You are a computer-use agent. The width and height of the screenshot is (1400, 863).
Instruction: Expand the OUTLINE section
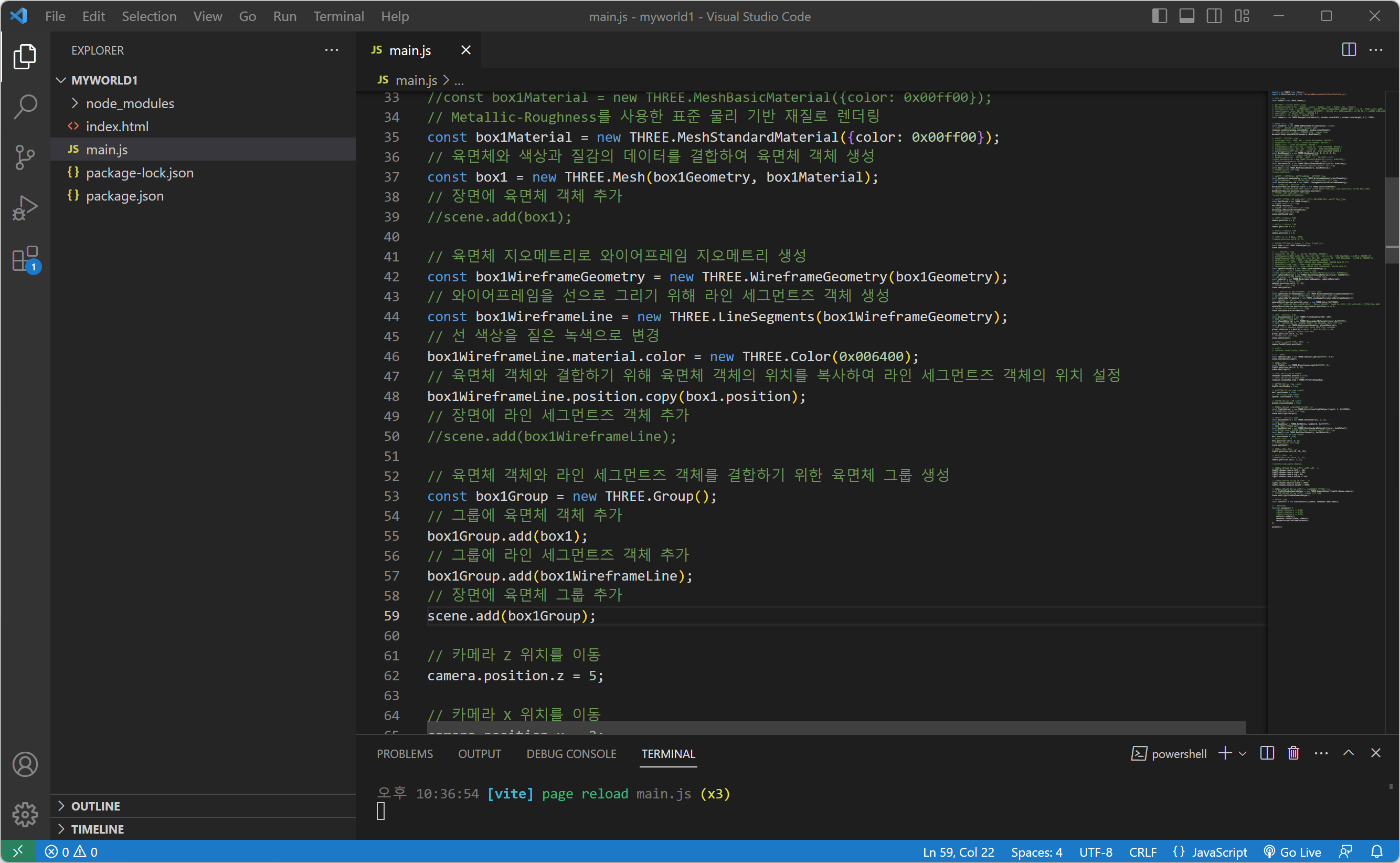click(96, 806)
